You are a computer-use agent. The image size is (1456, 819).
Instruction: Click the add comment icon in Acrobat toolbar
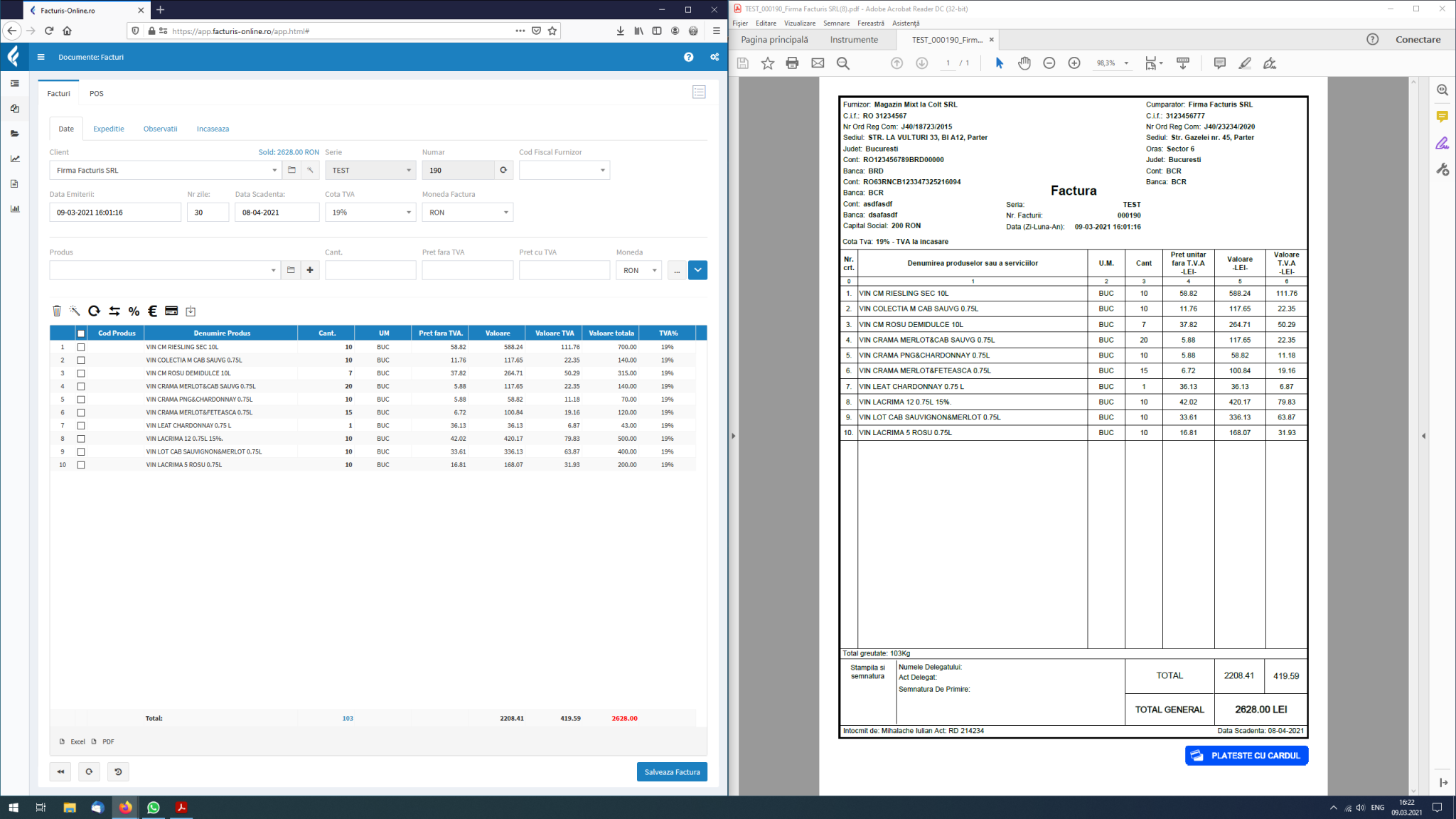coord(1219,63)
